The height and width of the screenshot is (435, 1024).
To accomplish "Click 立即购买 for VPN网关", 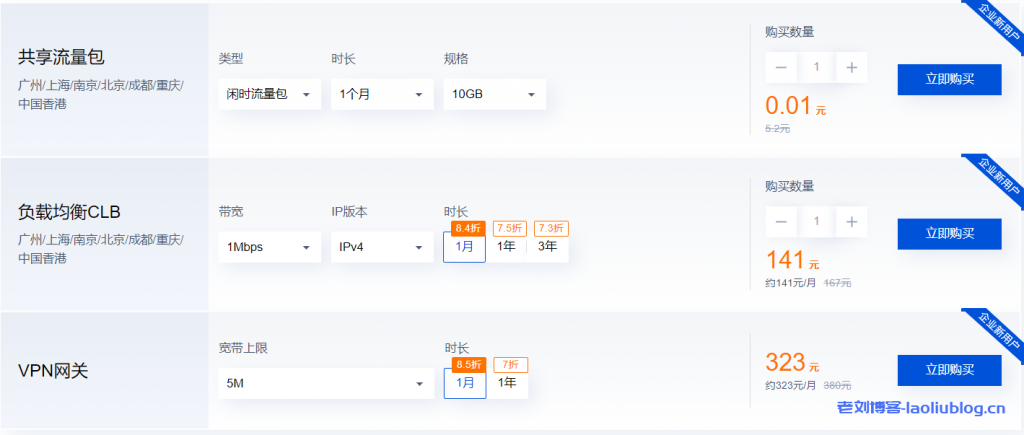I will point(949,370).
